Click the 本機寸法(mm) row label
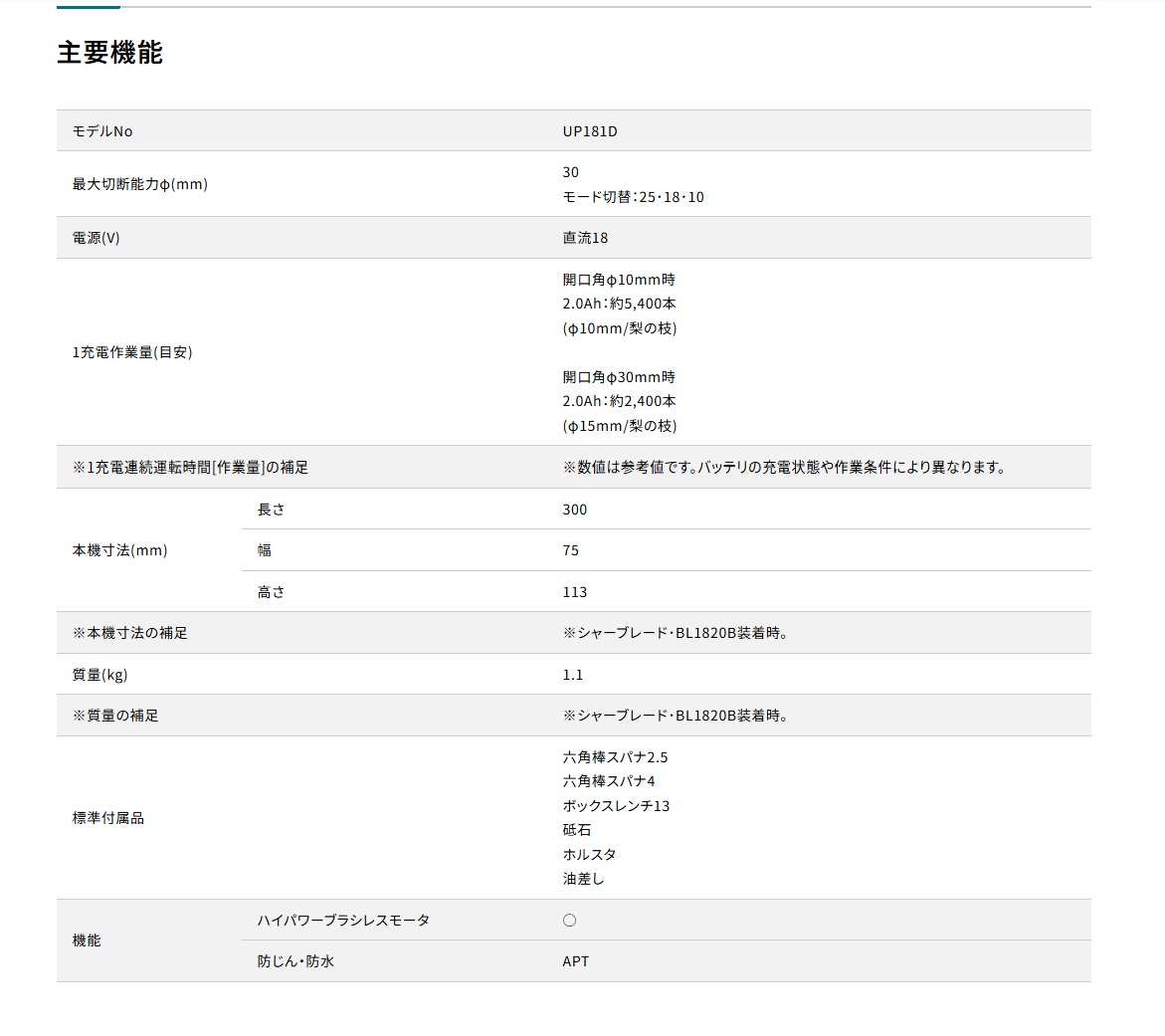Screen dimensions: 1165x1036 119,550
